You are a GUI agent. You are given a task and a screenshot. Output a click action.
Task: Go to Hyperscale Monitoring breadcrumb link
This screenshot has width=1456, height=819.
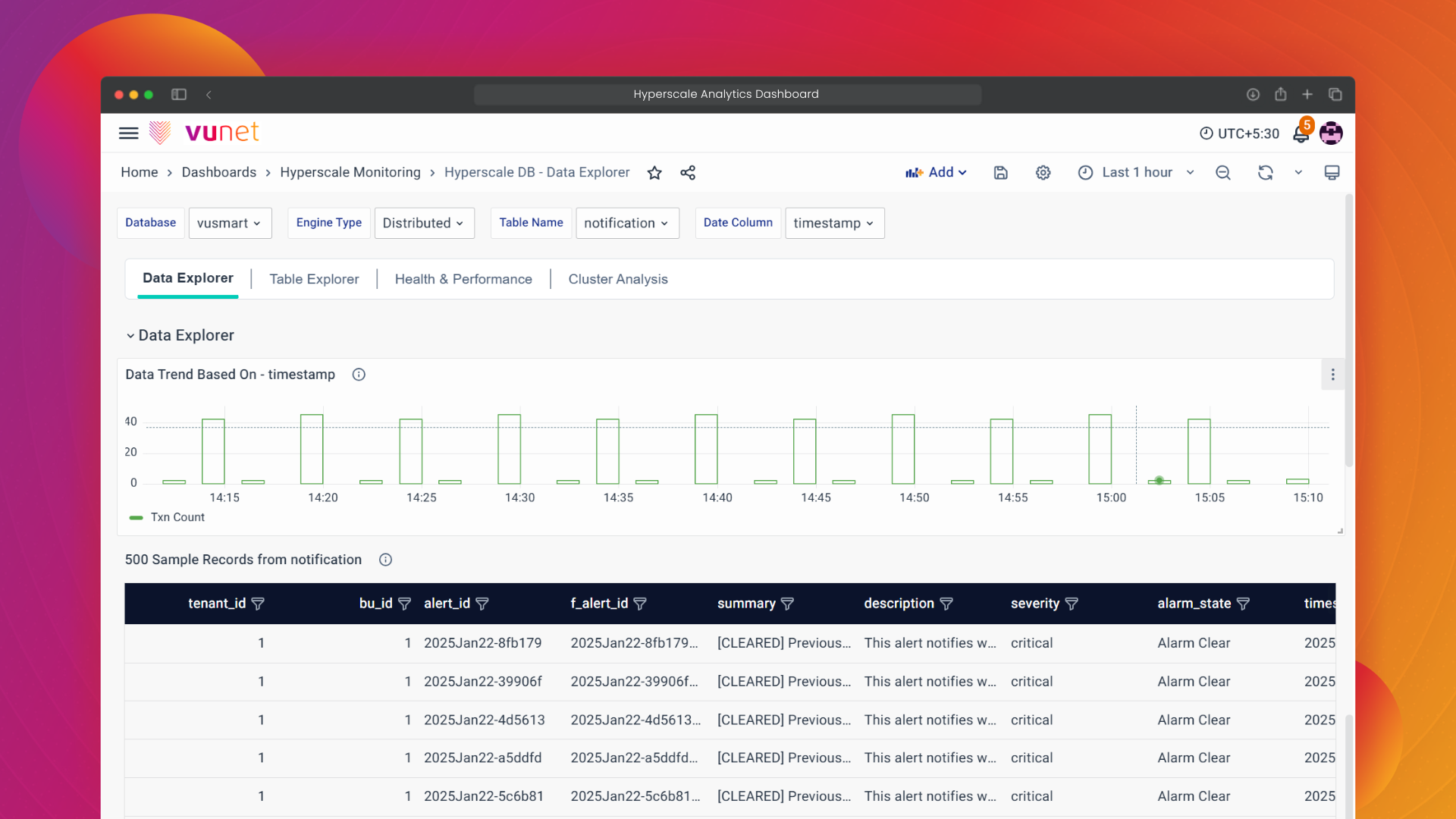click(x=350, y=172)
